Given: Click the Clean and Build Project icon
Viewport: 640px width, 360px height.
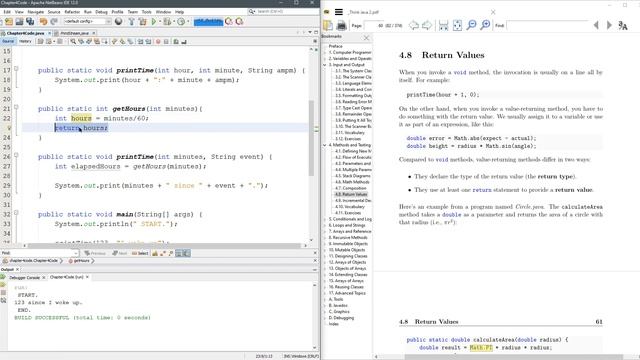Looking at the screenshot, I should click(142, 21).
